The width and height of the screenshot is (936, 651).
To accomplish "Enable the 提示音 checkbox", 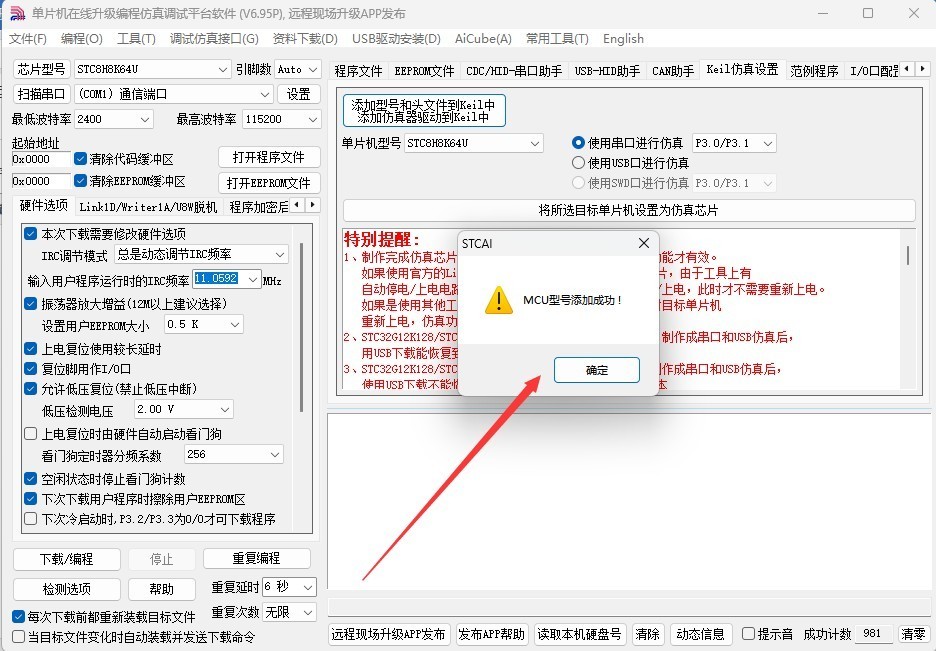I will [748, 633].
